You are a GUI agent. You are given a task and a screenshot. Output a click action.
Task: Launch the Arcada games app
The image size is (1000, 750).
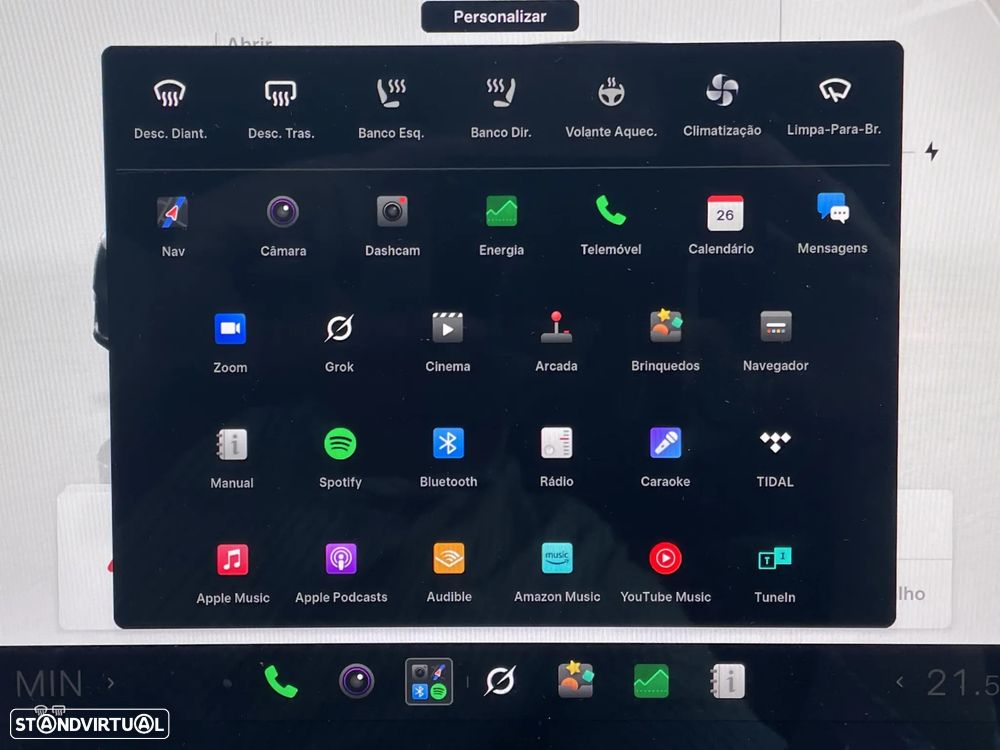click(557, 328)
